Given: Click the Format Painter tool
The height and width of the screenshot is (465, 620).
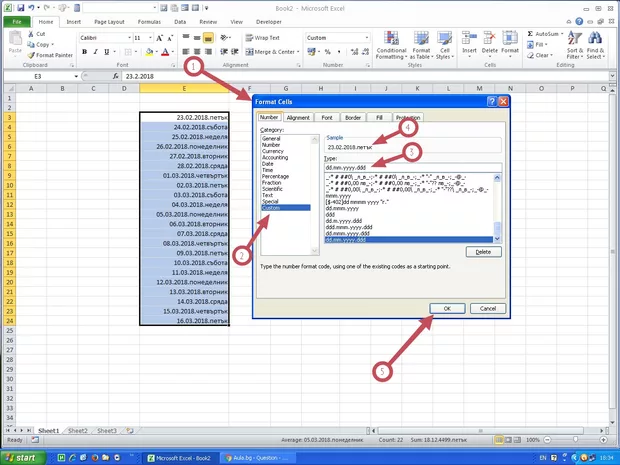Looking at the screenshot, I should click(x=52, y=54).
